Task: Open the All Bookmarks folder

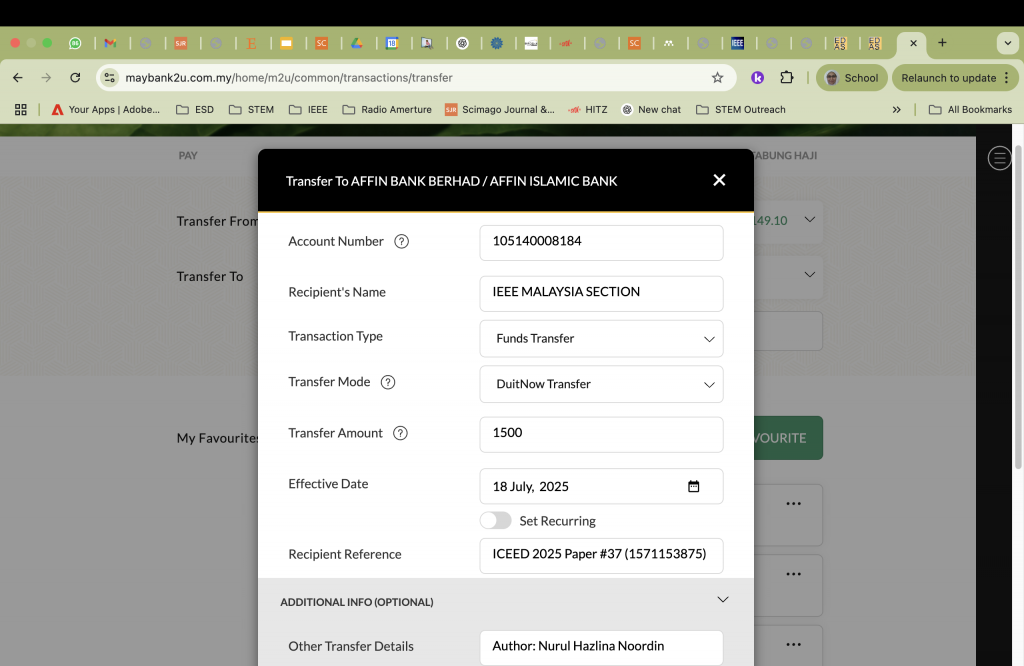Action: click(x=970, y=110)
